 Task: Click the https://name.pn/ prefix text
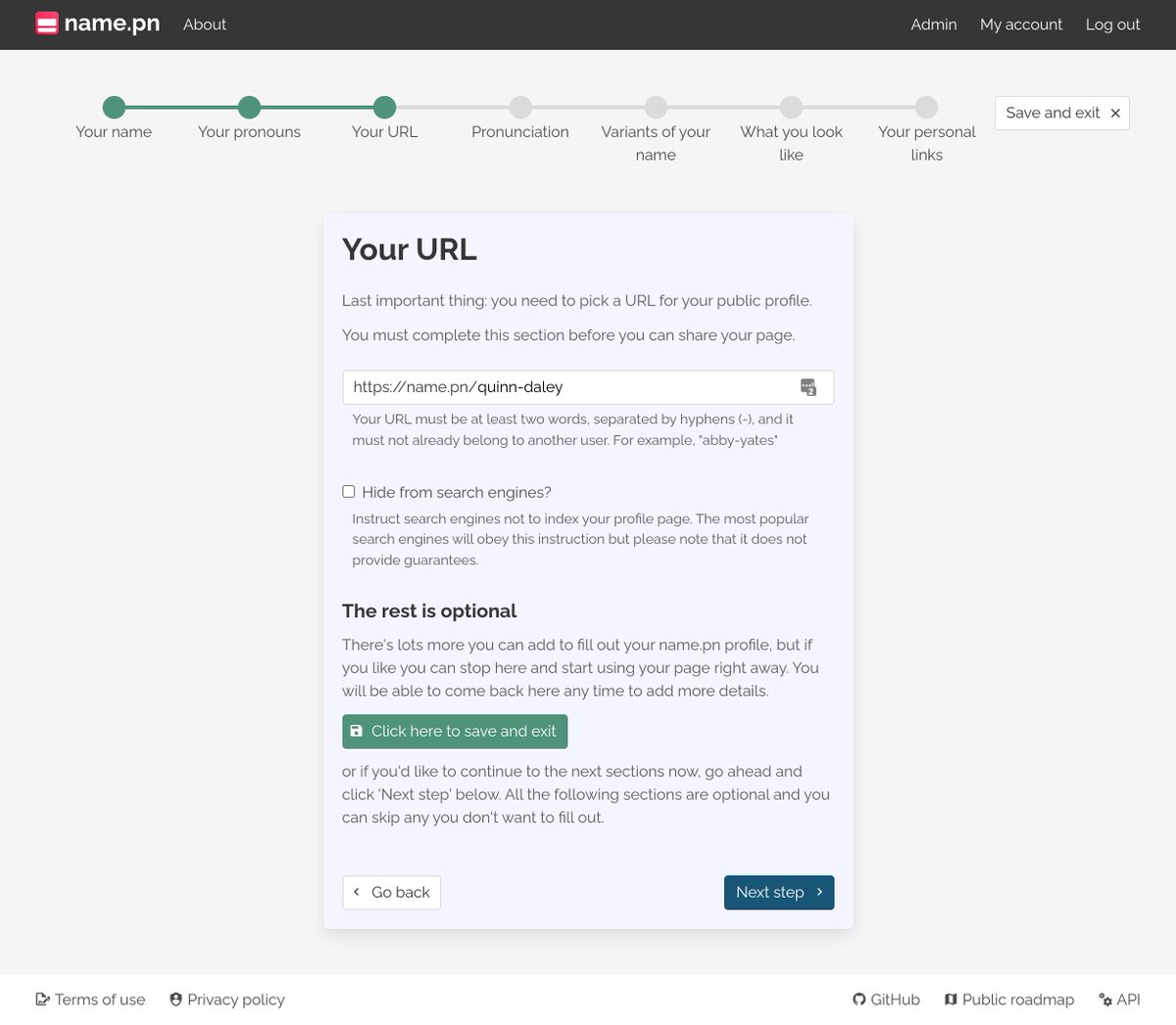click(x=416, y=387)
